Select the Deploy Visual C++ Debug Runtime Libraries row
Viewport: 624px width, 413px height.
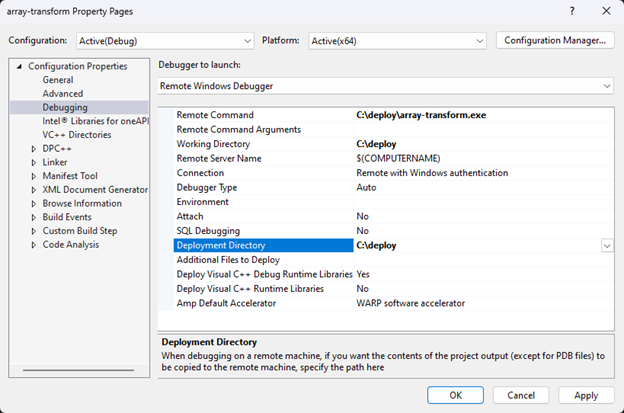(x=264, y=274)
